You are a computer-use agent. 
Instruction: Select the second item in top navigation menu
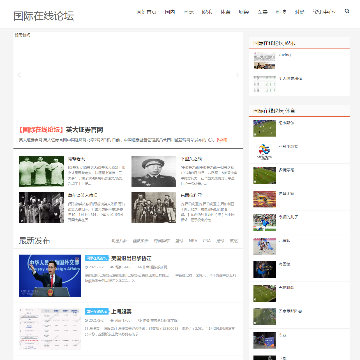click(x=170, y=12)
